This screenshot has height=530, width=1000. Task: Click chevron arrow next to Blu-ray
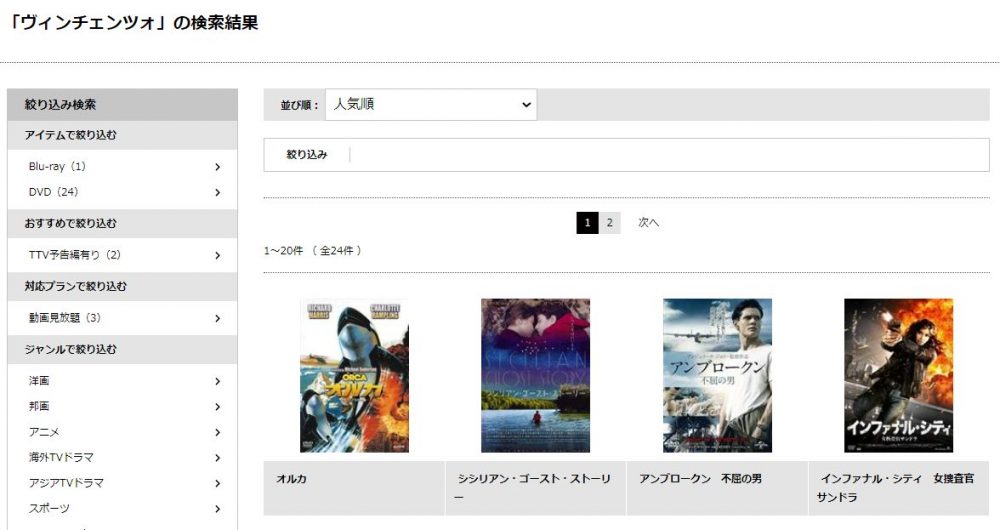coord(217,167)
